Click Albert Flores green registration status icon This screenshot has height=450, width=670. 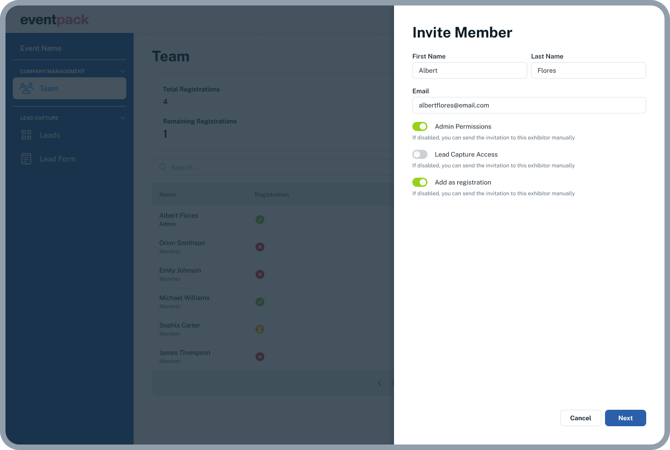(x=260, y=219)
